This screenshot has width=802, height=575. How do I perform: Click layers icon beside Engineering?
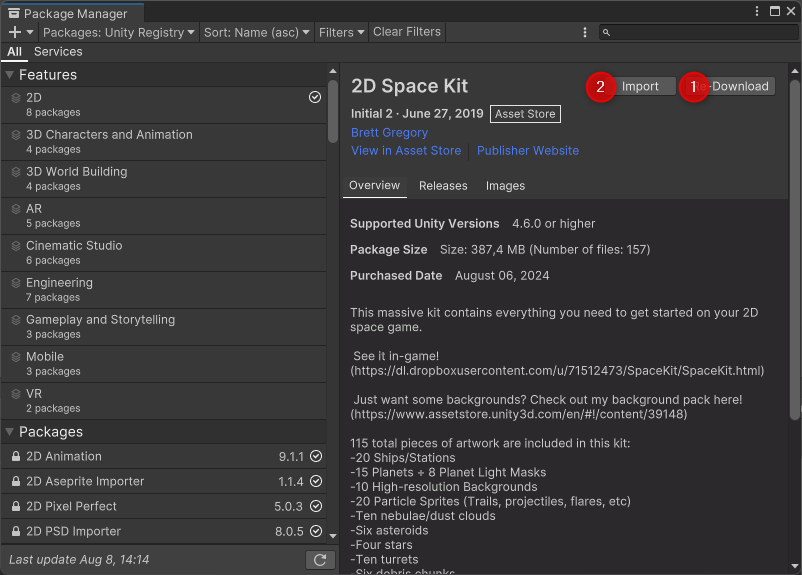pyautogui.click(x=16, y=283)
